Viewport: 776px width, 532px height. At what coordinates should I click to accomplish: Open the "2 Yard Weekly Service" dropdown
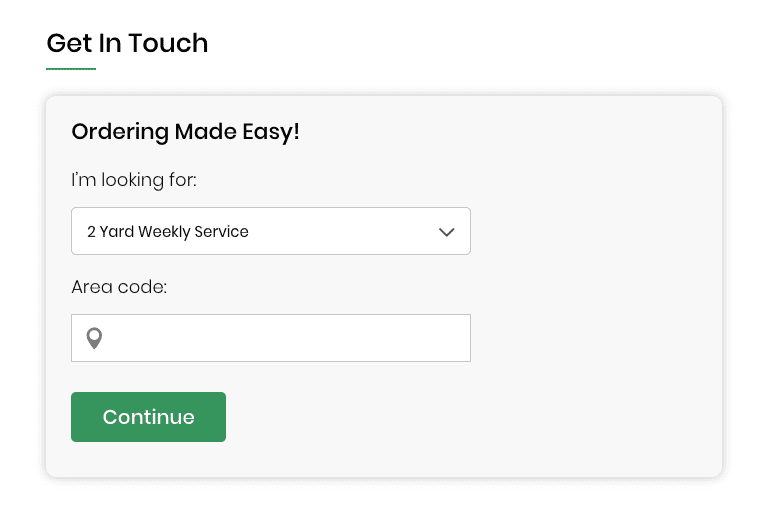(x=270, y=231)
